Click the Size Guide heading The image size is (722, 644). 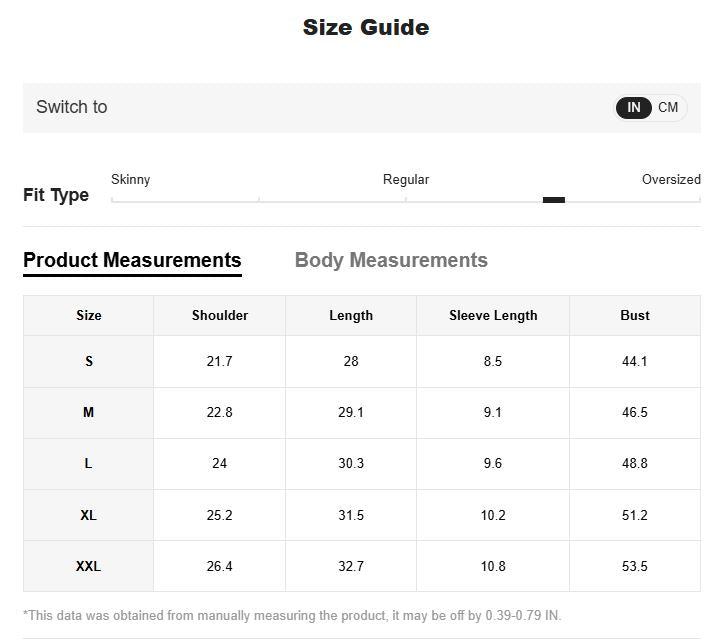pos(366,28)
